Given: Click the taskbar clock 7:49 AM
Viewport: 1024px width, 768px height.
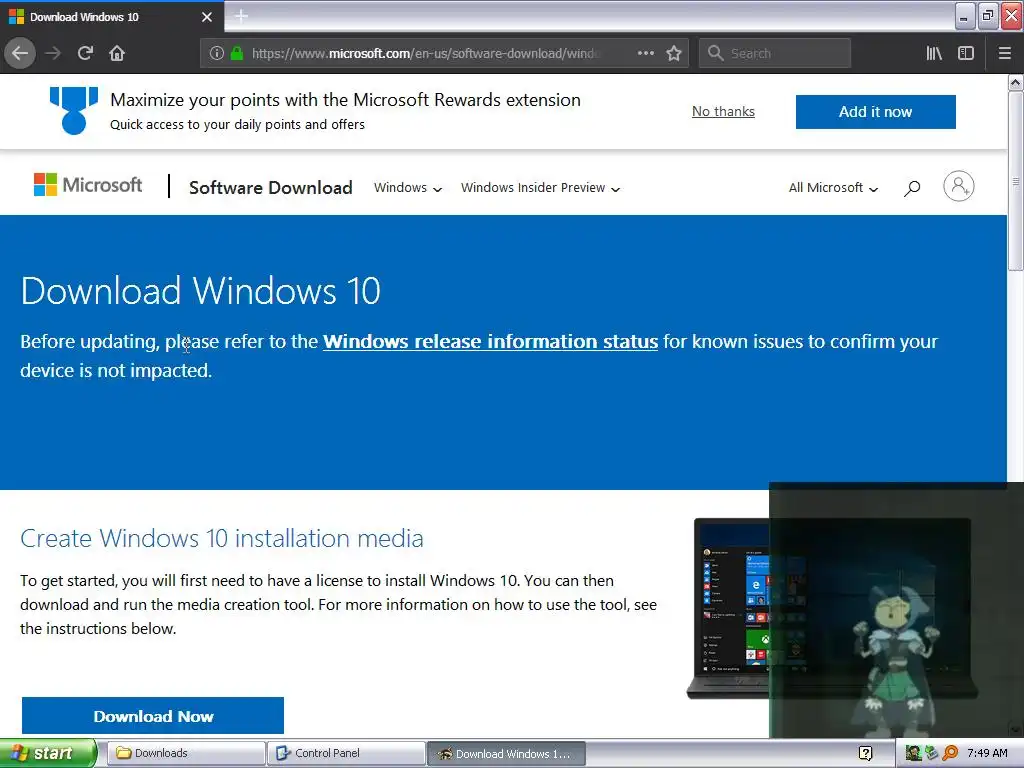Looking at the screenshot, I should [x=987, y=754].
